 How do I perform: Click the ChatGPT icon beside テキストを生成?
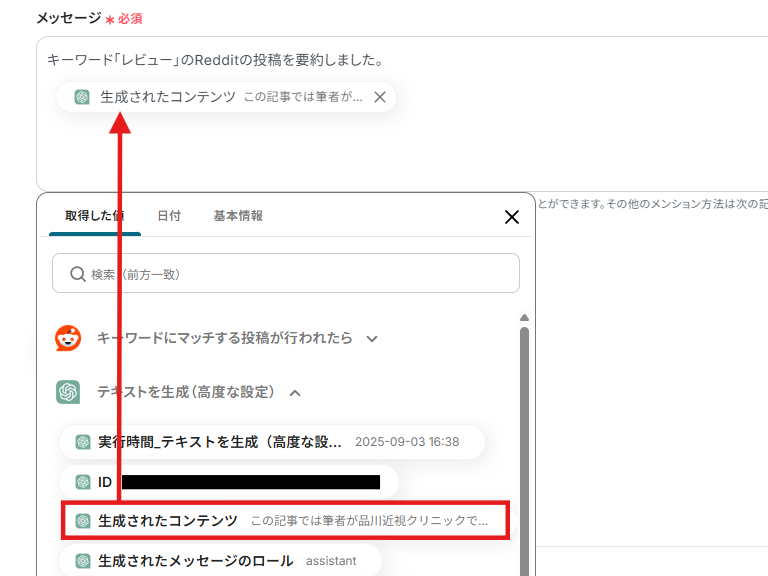coord(68,392)
